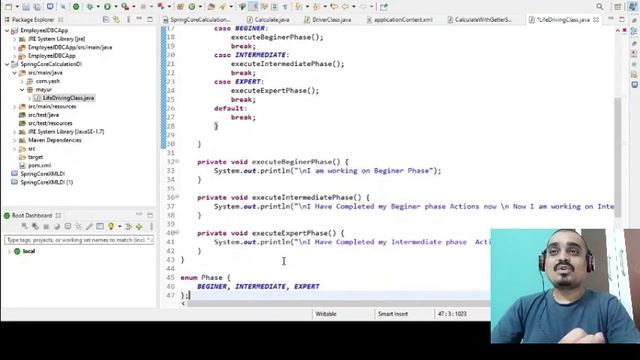Click the Writable status bar entry
Viewport: 640px width, 360px height.
(x=326, y=314)
